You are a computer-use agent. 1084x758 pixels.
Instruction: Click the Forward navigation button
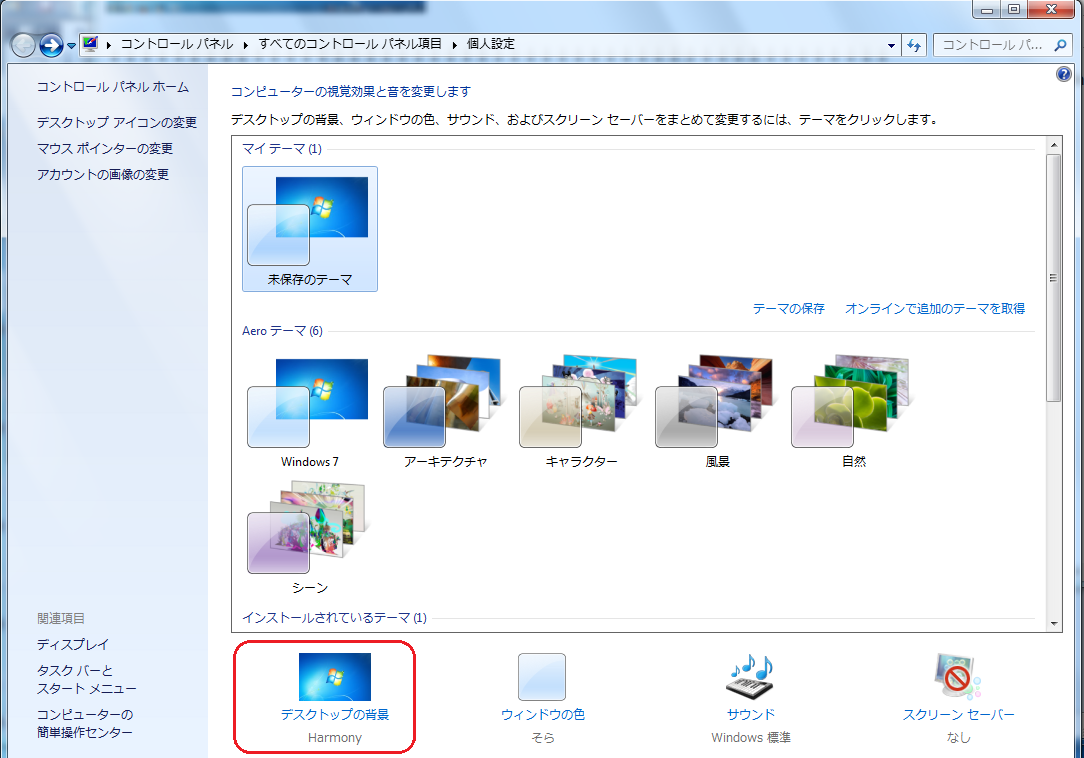(x=51, y=46)
